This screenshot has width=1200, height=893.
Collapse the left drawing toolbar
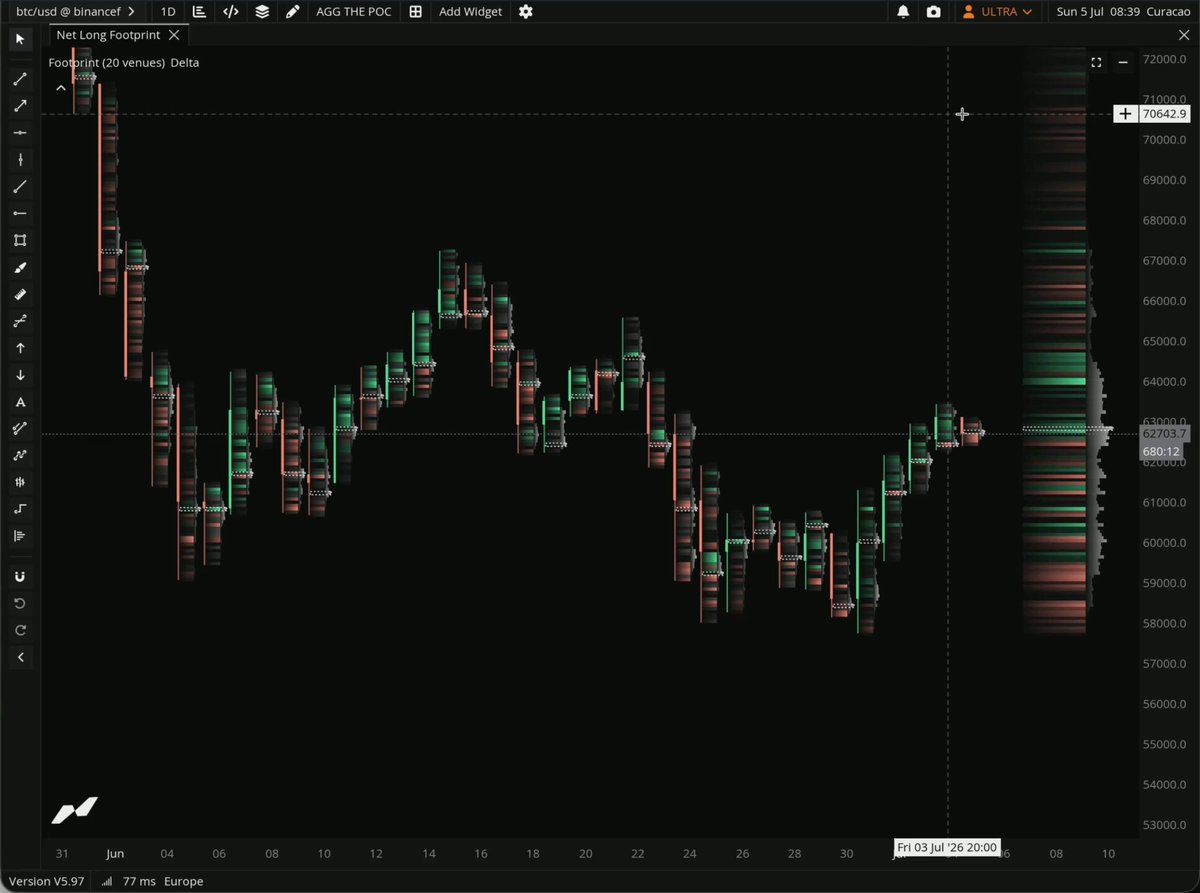[20, 658]
